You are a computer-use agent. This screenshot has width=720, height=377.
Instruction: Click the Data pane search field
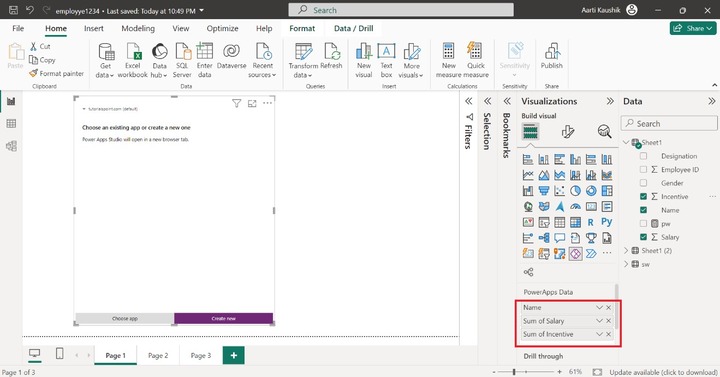[669, 124]
